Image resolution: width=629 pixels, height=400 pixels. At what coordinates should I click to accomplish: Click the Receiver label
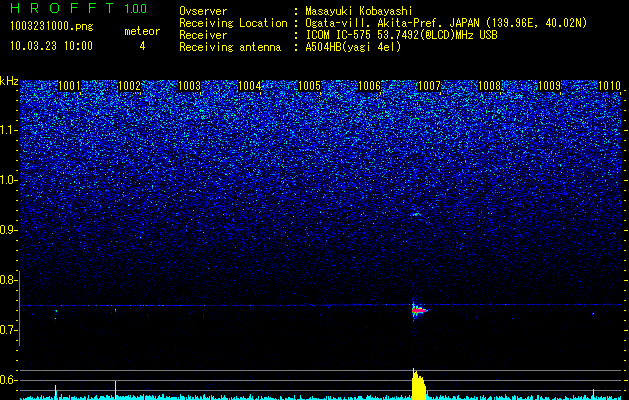(x=203, y=35)
